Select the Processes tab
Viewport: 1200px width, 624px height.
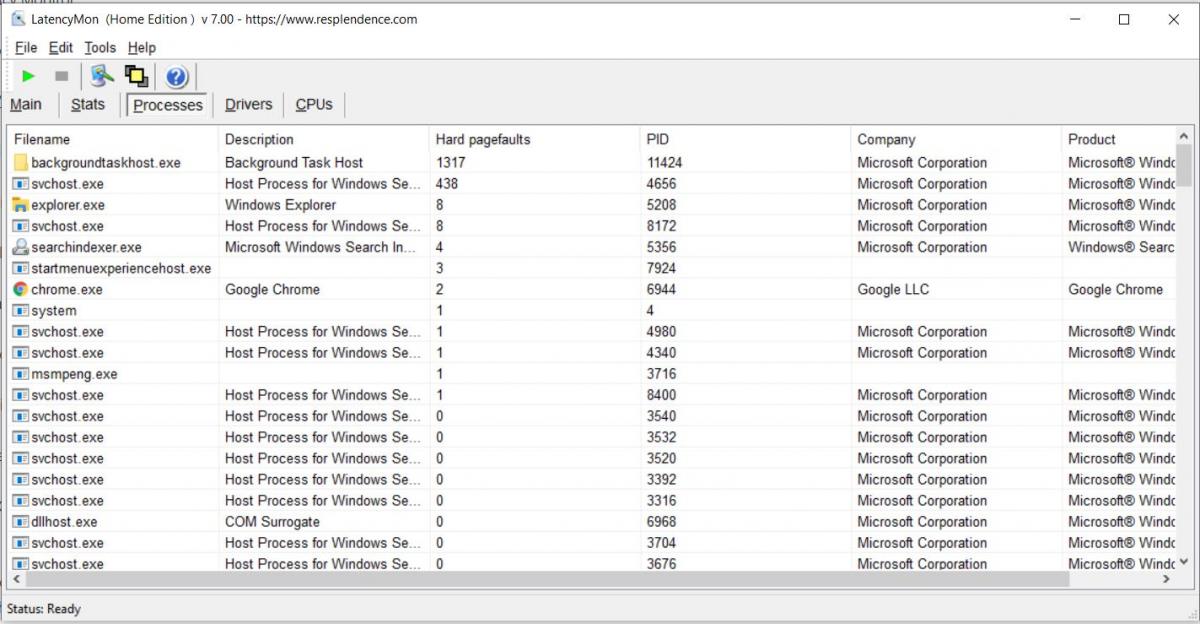(168, 105)
